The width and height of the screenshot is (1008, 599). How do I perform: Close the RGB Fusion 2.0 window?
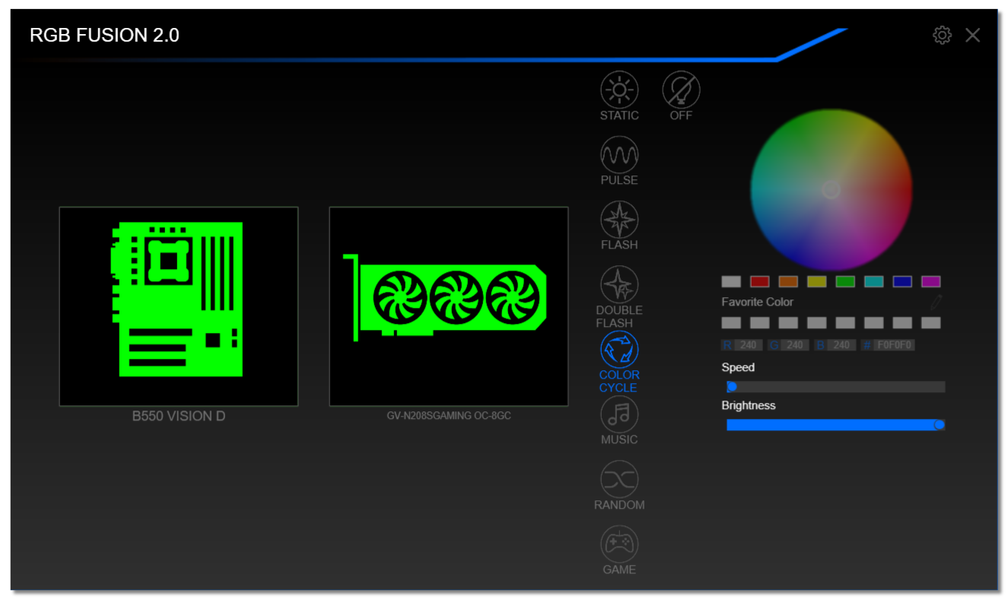point(973,35)
